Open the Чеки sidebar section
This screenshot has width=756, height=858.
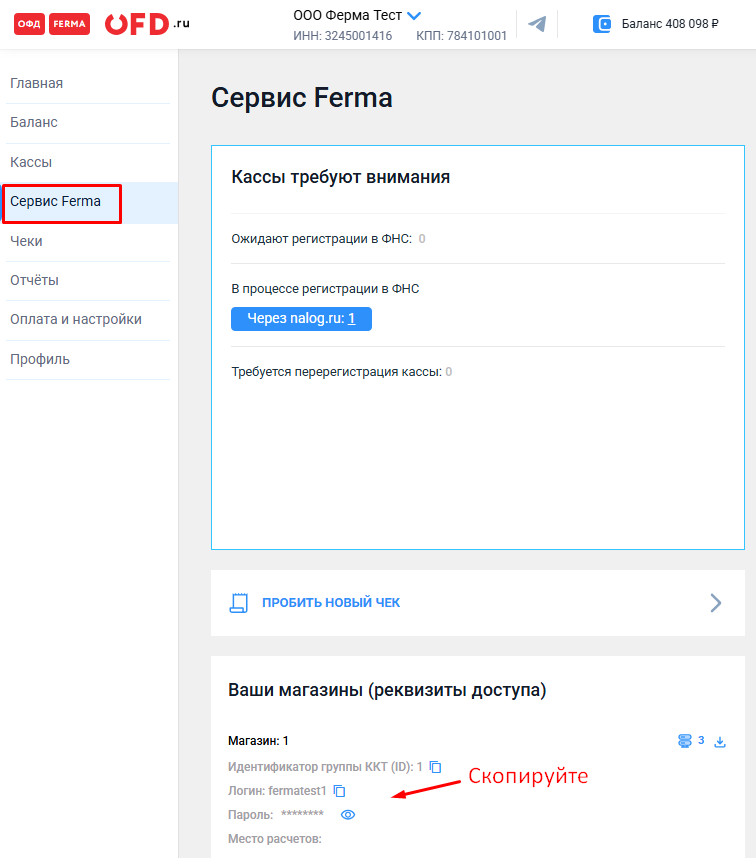(26, 241)
